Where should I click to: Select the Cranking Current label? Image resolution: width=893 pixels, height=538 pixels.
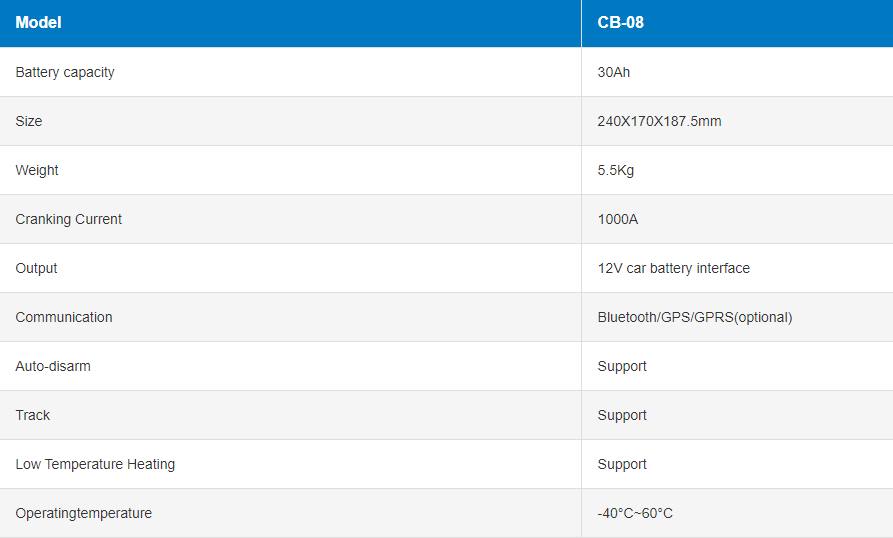[x=69, y=219]
